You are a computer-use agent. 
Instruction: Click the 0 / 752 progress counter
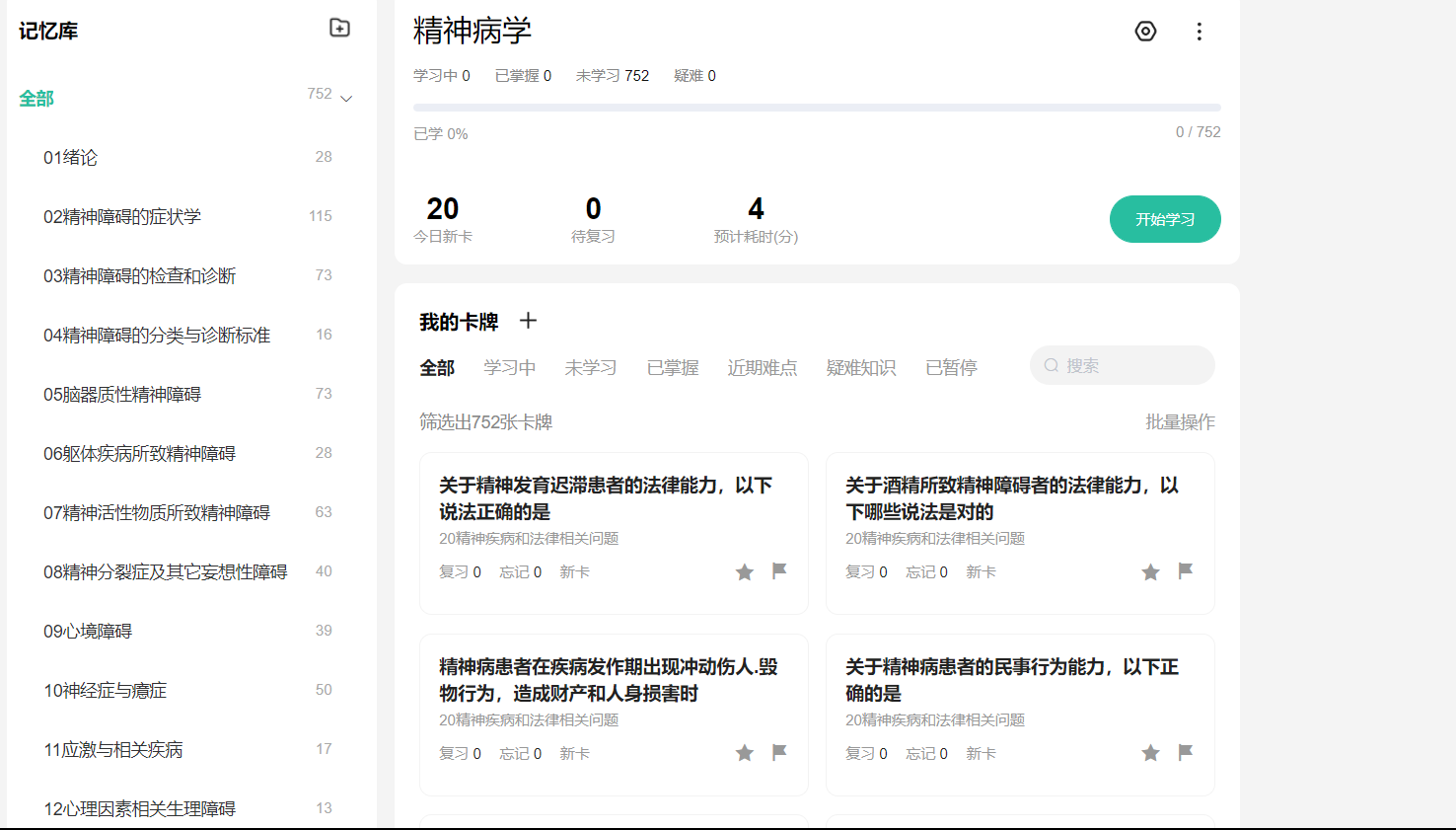(x=1198, y=132)
